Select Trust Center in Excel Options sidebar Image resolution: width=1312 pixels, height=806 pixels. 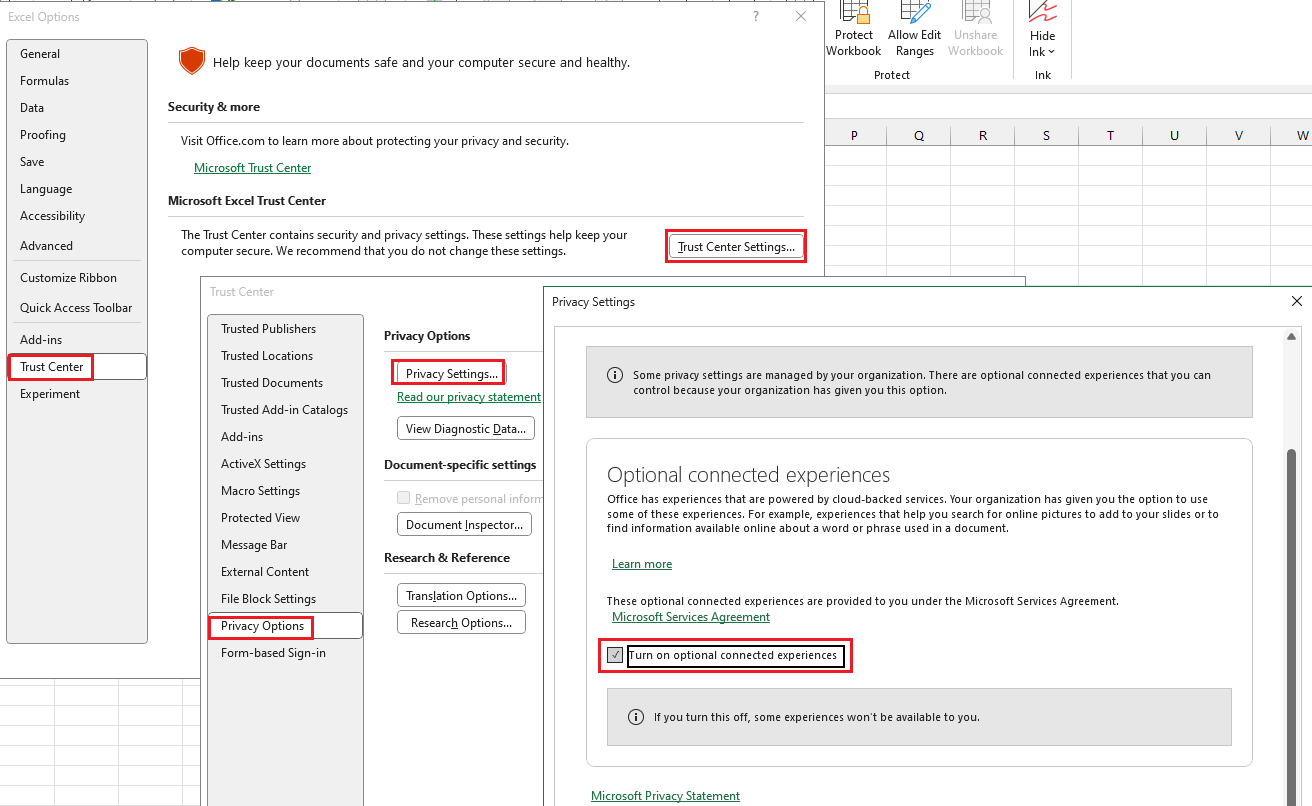[x=77, y=367]
